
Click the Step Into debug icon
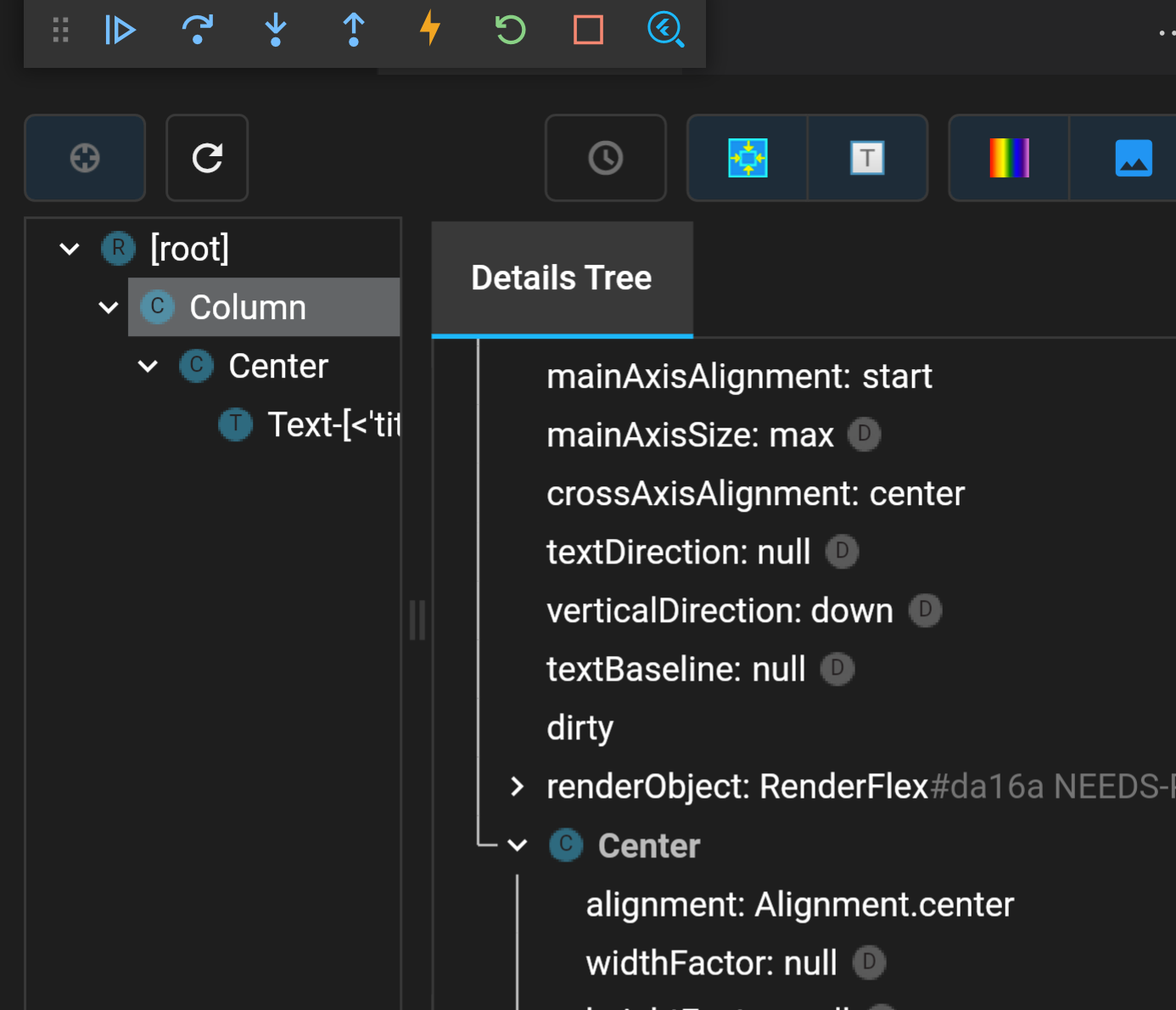(276, 30)
